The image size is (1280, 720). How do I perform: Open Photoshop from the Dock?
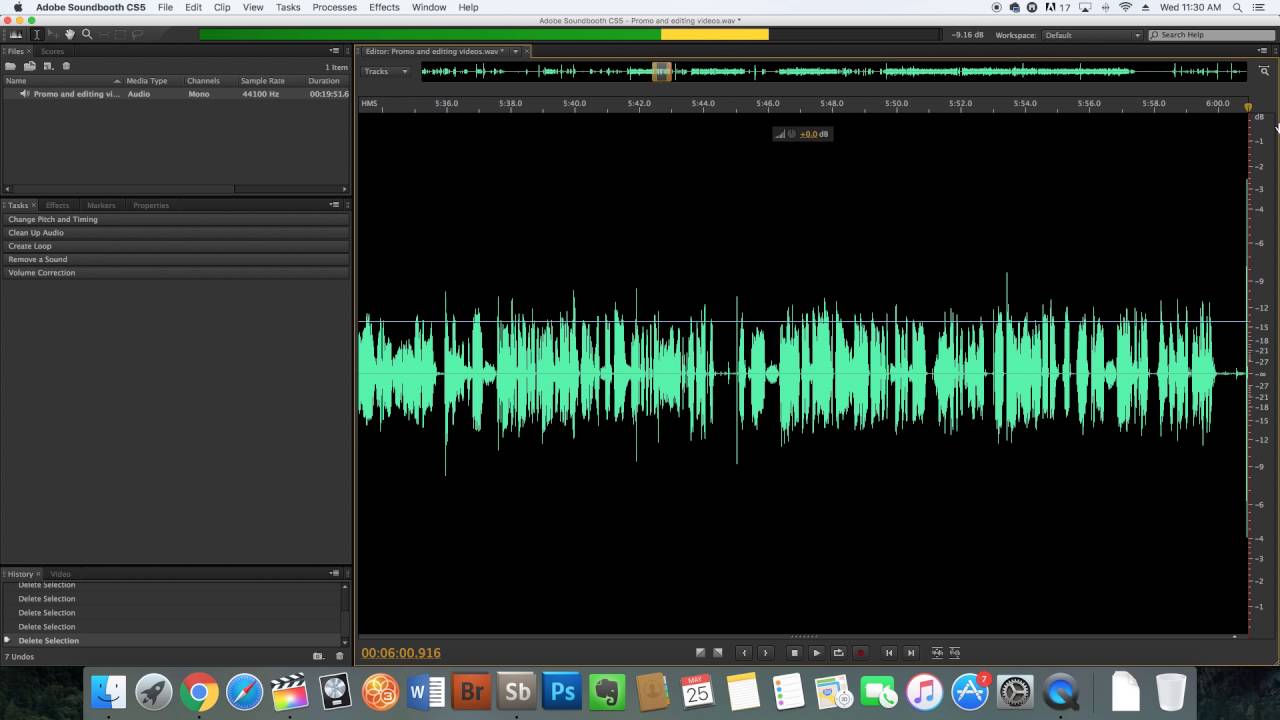pos(563,692)
